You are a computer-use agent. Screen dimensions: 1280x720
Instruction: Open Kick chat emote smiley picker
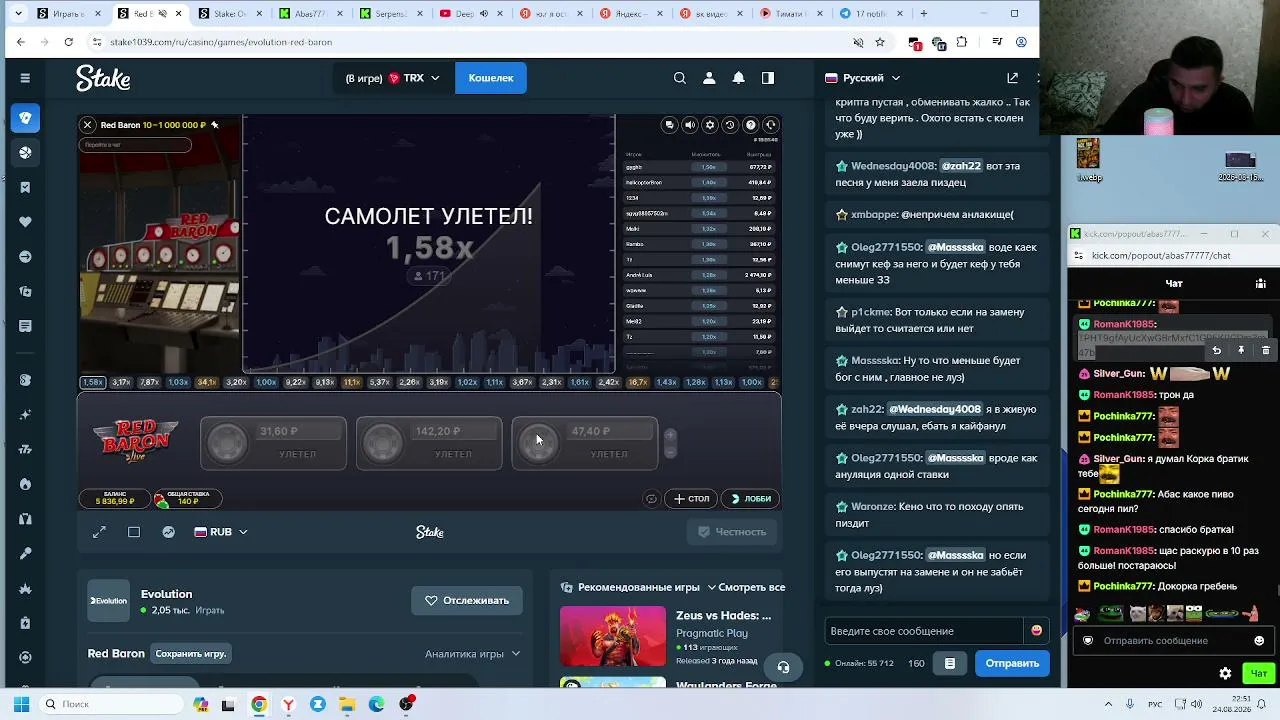1259,641
